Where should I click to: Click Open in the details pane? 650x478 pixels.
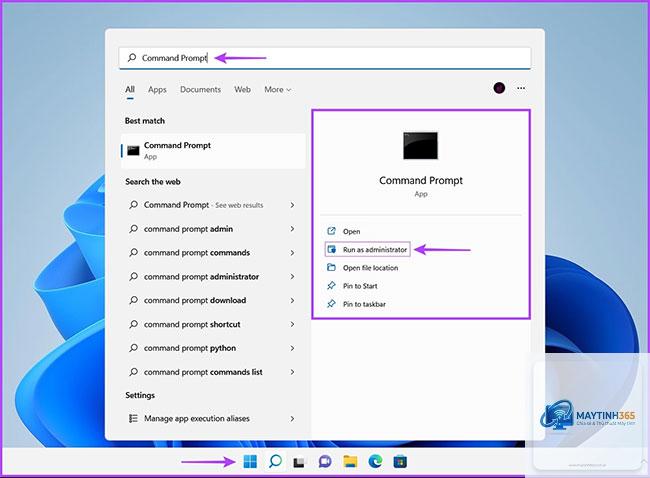click(352, 231)
